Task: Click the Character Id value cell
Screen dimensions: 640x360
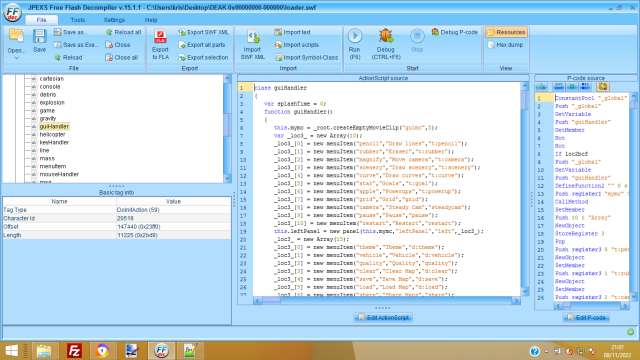Action: (x=173, y=218)
